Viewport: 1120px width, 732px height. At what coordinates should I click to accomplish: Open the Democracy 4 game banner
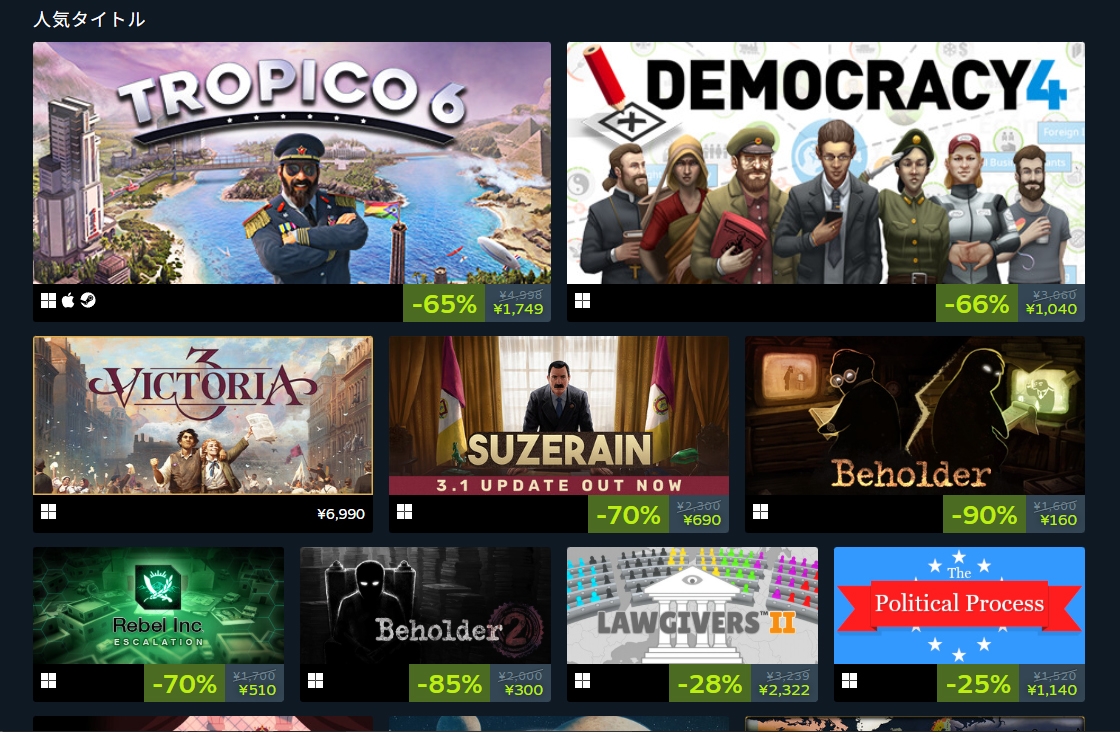point(826,163)
